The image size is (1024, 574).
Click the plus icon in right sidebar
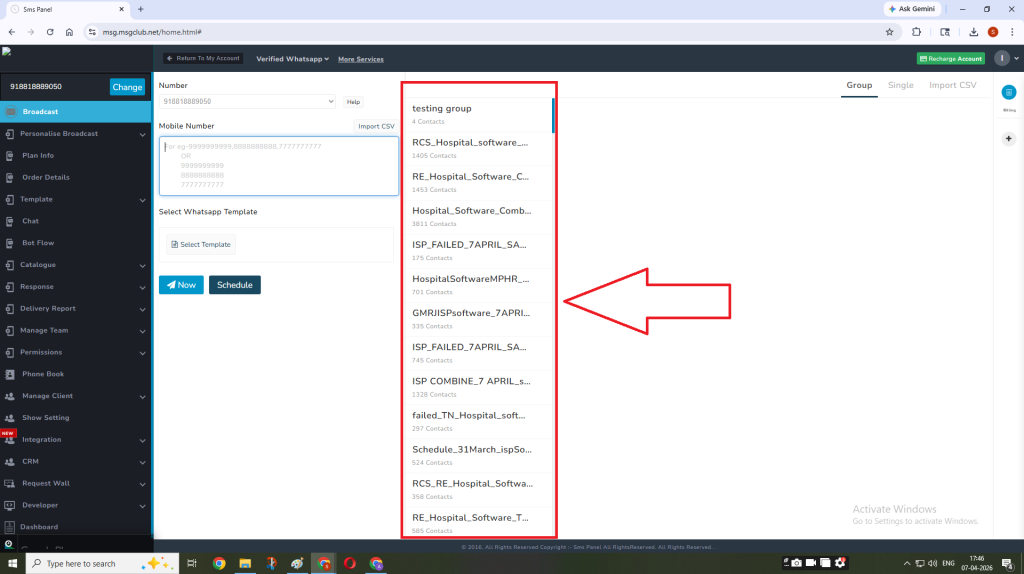(x=1008, y=138)
